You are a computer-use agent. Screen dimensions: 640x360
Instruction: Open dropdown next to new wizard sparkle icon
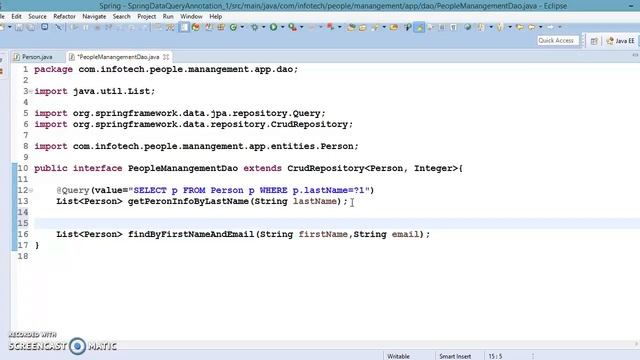pyautogui.click(x=384, y=27)
